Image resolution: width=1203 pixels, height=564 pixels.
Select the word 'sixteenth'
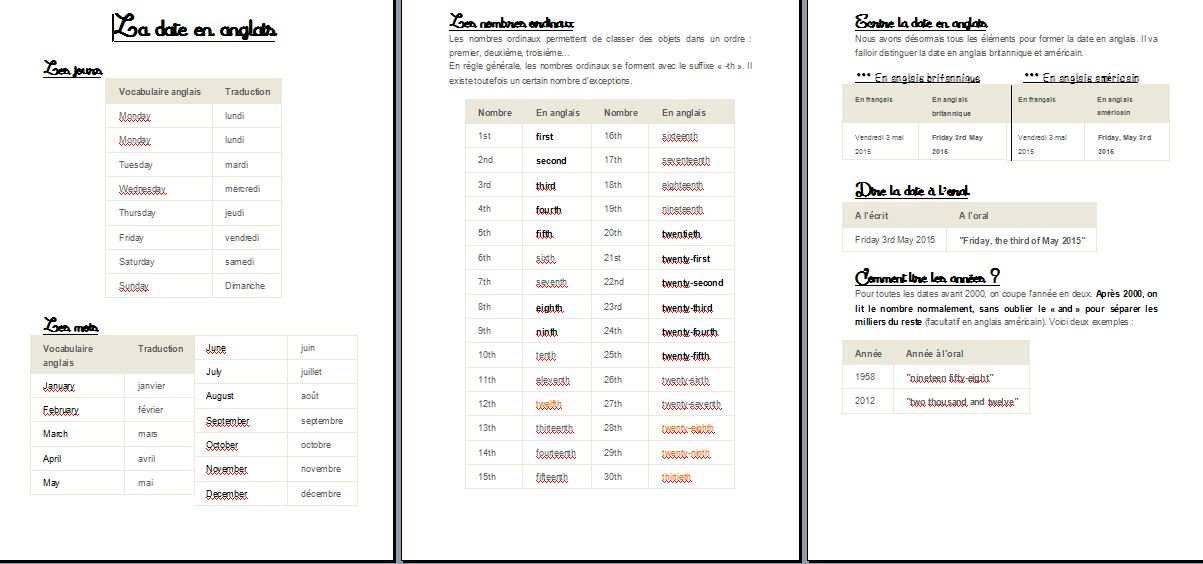[680, 136]
